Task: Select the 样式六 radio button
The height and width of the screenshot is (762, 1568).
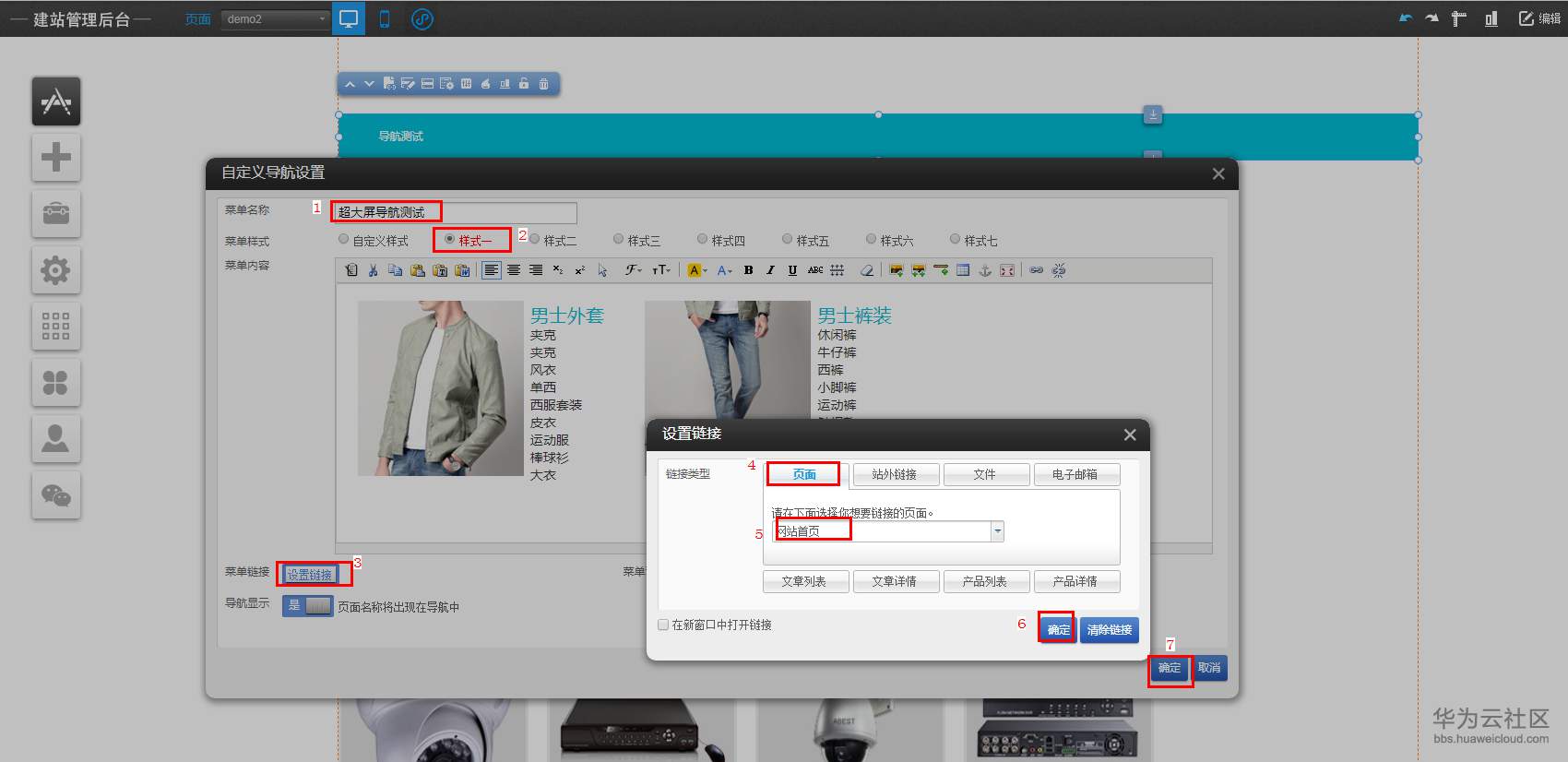Action: (x=871, y=240)
